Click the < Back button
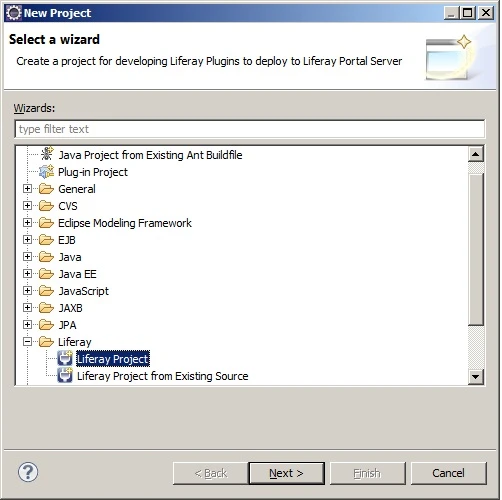Viewport: 502px width, 500px height. point(211,473)
